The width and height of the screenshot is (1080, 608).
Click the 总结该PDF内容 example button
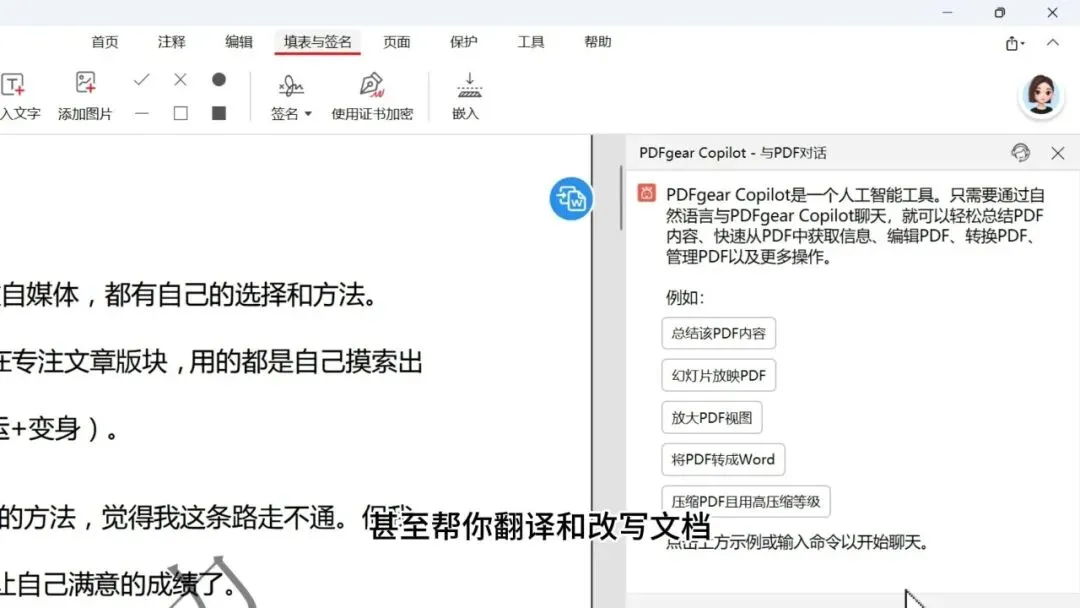pos(718,333)
